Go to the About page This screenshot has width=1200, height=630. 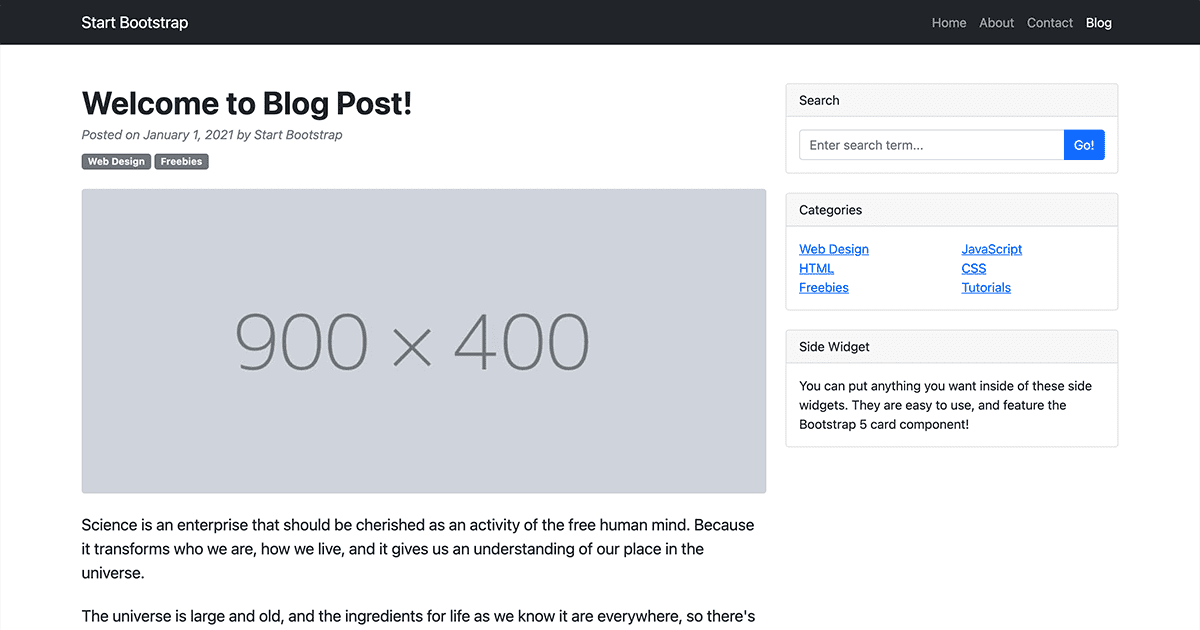pyautogui.click(x=996, y=22)
